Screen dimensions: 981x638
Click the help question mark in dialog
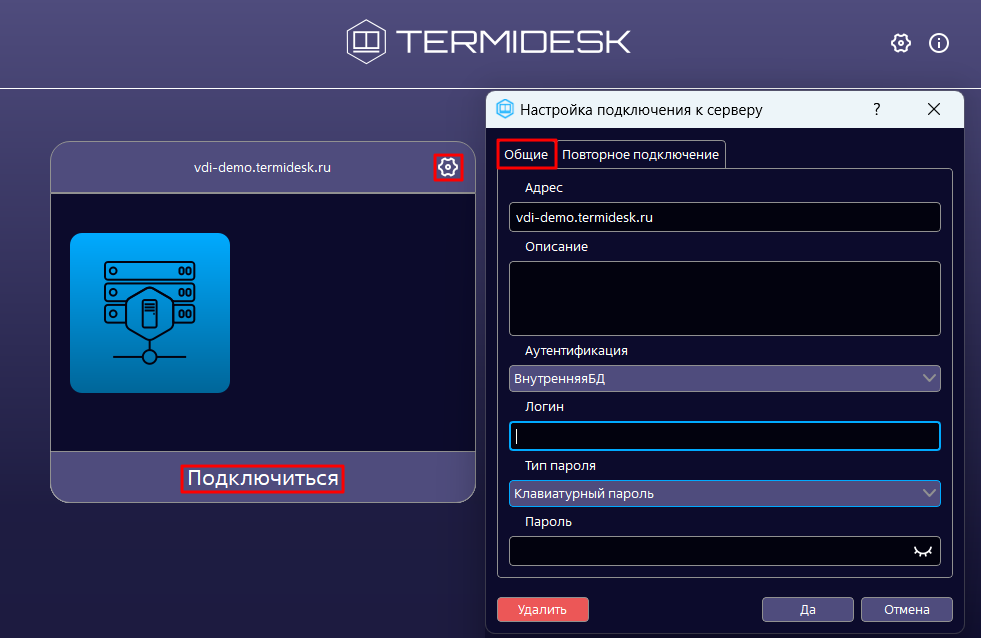pos(876,110)
